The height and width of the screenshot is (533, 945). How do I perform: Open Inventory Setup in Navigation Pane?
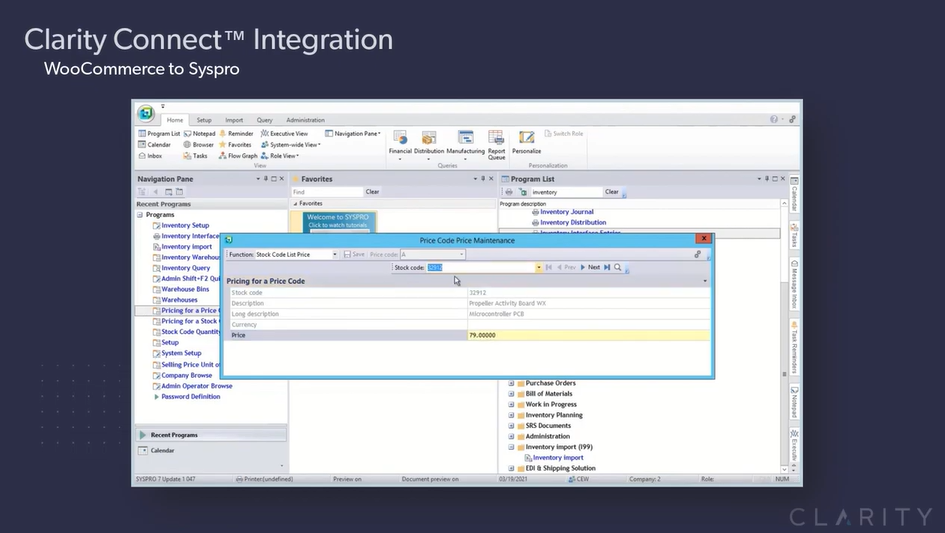pyautogui.click(x=185, y=226)
